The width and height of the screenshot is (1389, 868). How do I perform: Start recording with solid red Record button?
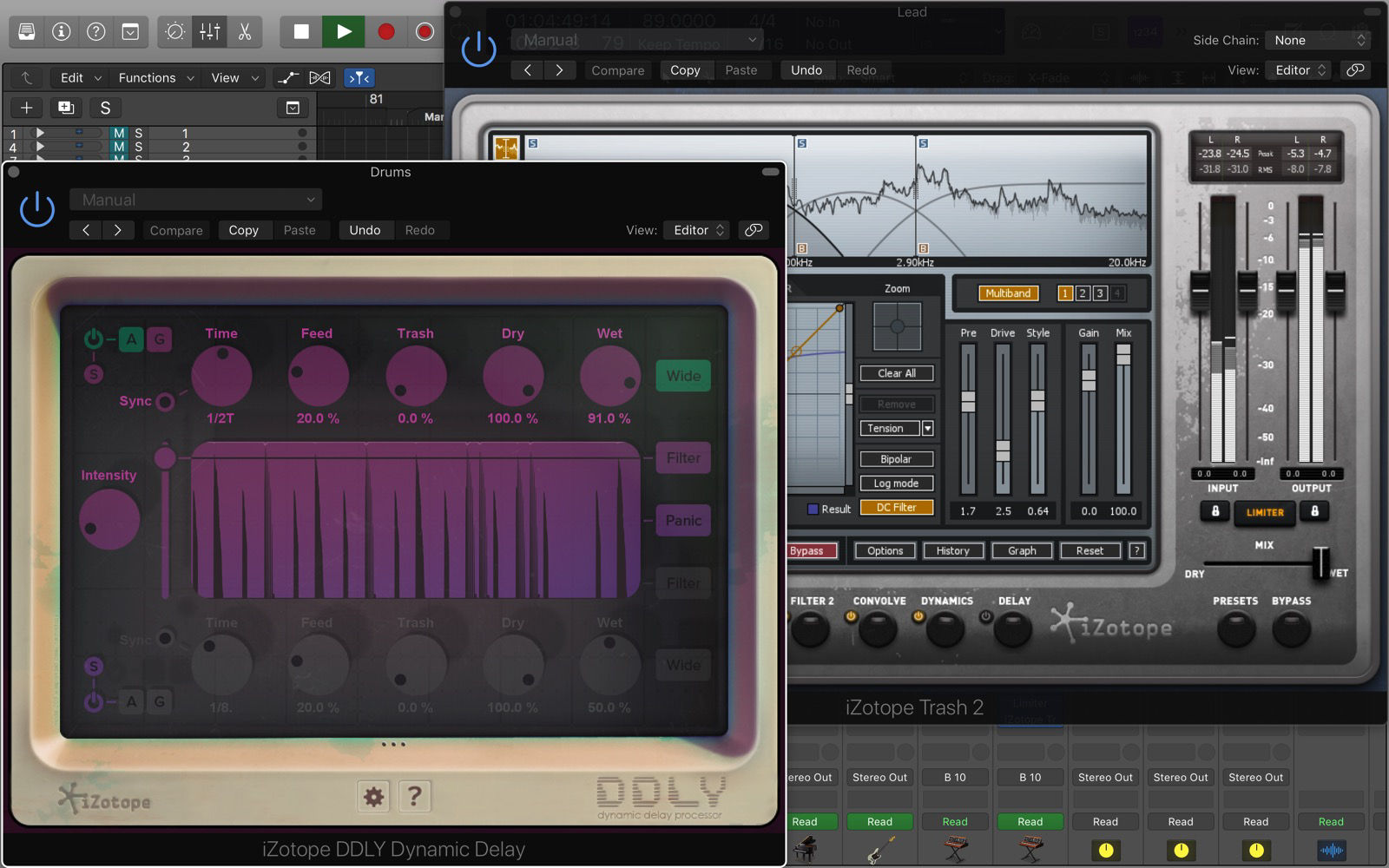(x=386, y=32)
